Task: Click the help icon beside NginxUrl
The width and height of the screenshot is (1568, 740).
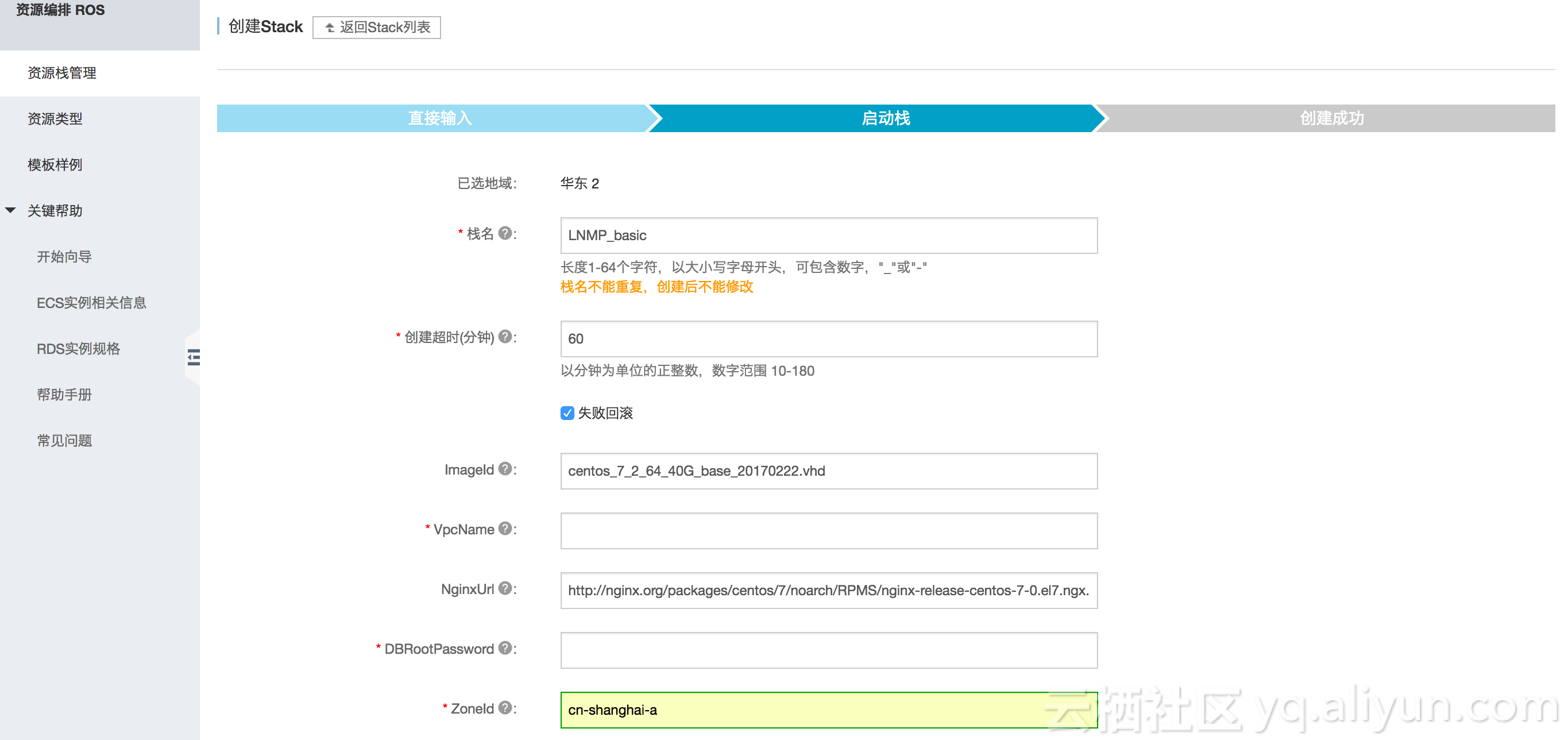Action: [x=505, y=588]
